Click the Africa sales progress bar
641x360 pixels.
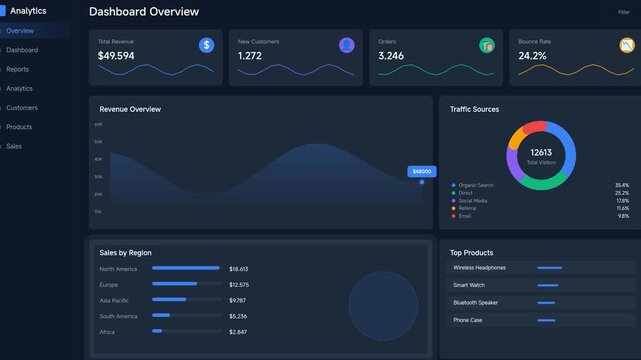click(187, 331)
